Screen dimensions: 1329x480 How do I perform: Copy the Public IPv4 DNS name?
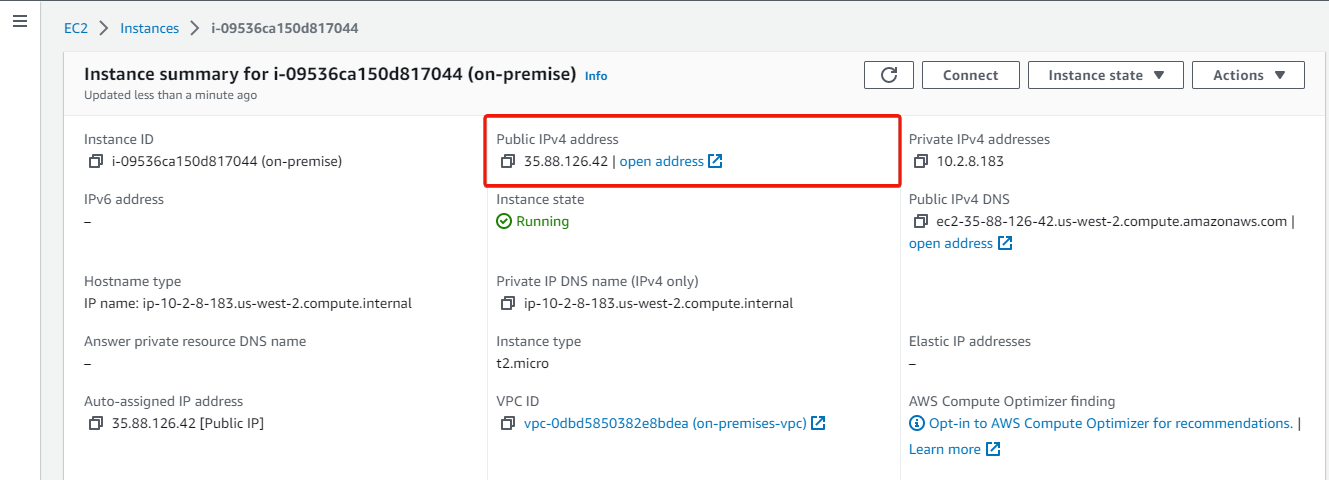click(920, 221)
